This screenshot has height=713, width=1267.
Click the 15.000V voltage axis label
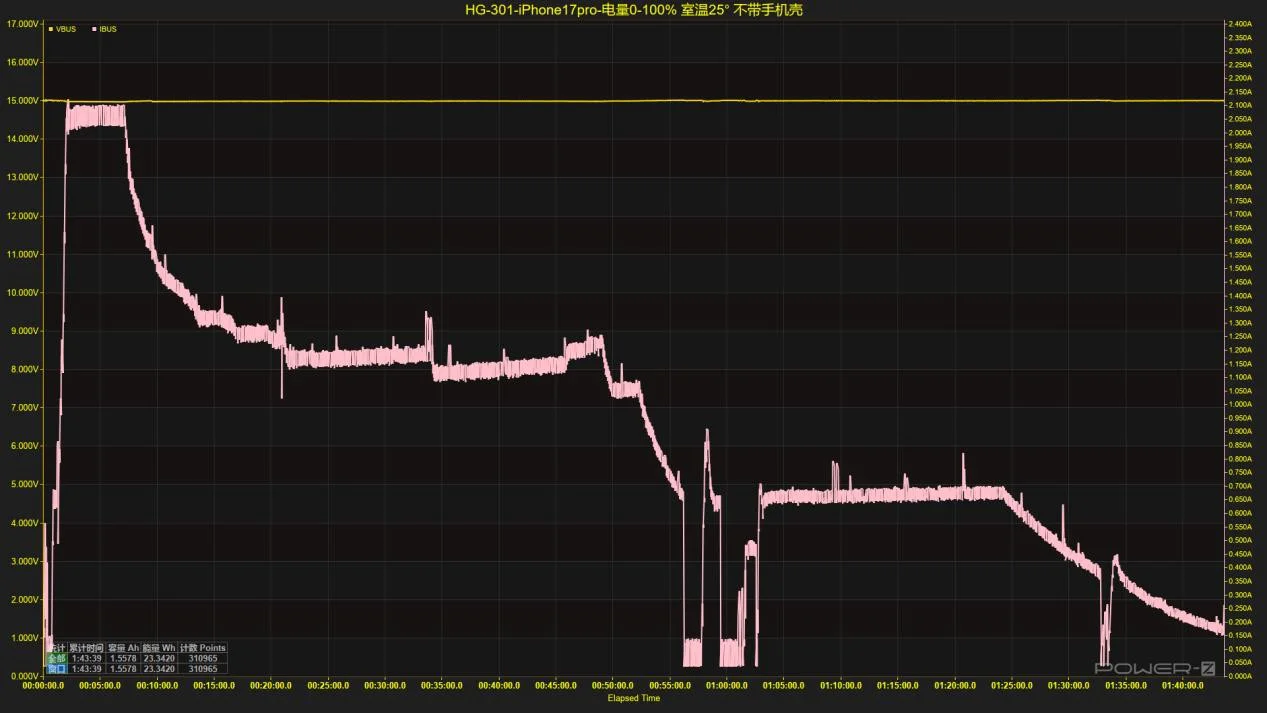(22, 100)
